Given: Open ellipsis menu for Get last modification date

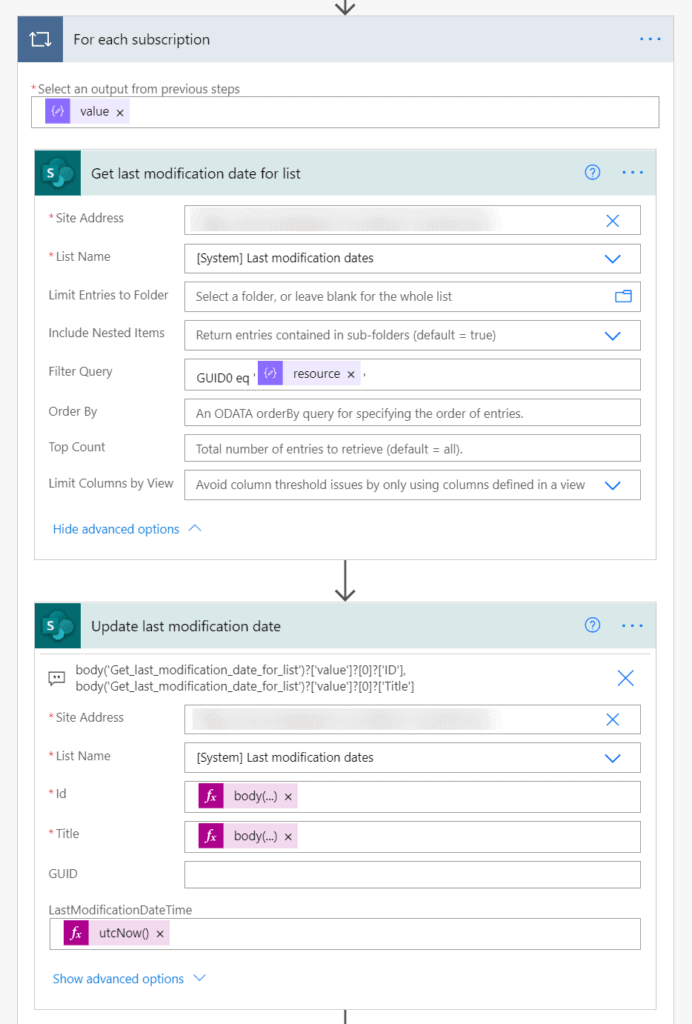Looking at the screenshot, I should 632,173.
